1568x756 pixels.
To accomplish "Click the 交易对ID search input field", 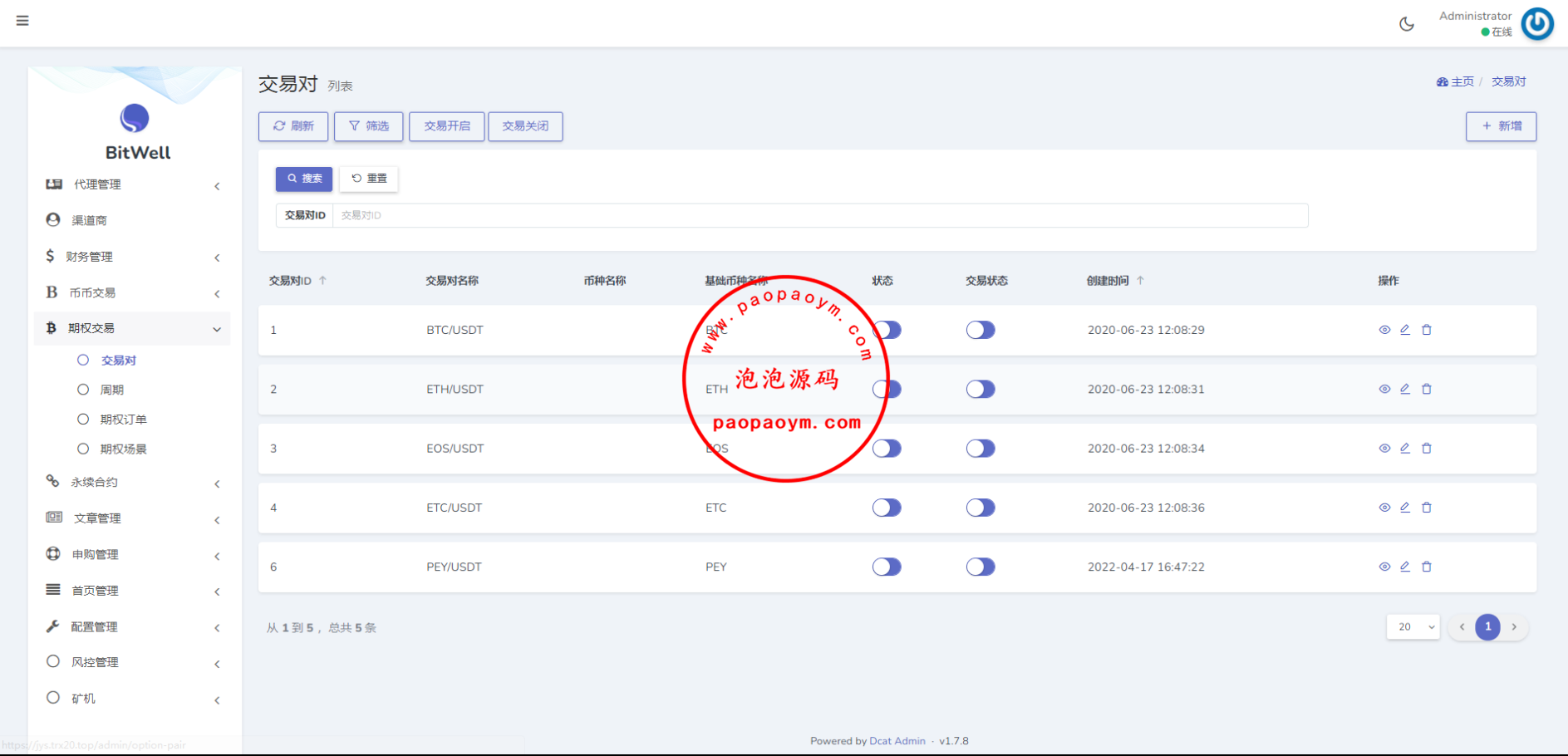I will click(819, 215).
